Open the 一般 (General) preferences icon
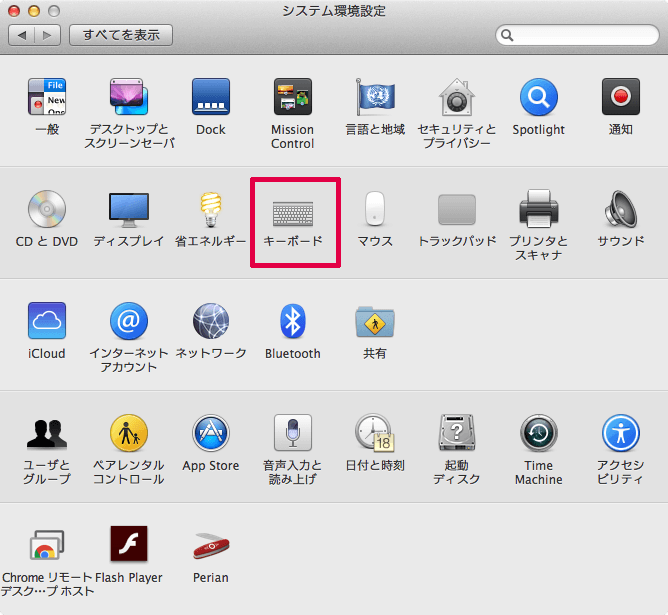Viewport: 668px width, 615px height. click(47, 97)
